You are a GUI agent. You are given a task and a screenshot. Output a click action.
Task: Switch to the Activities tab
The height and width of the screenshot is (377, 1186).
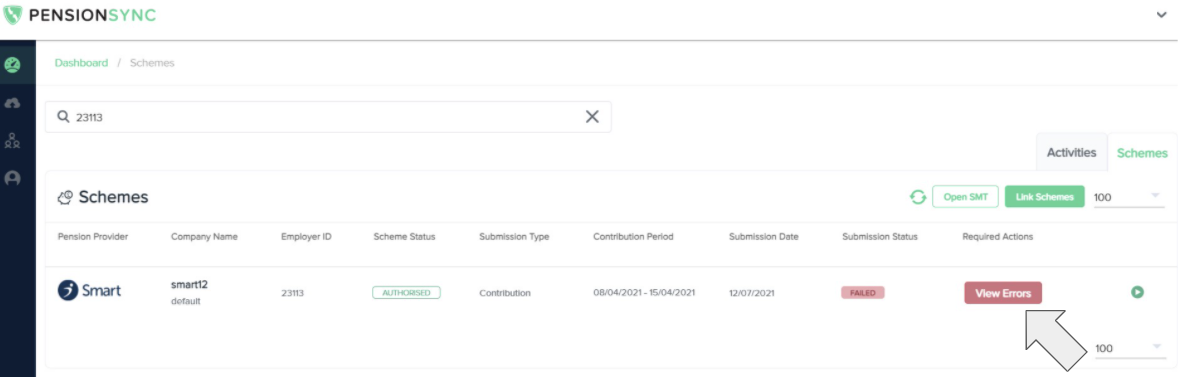1071,152
